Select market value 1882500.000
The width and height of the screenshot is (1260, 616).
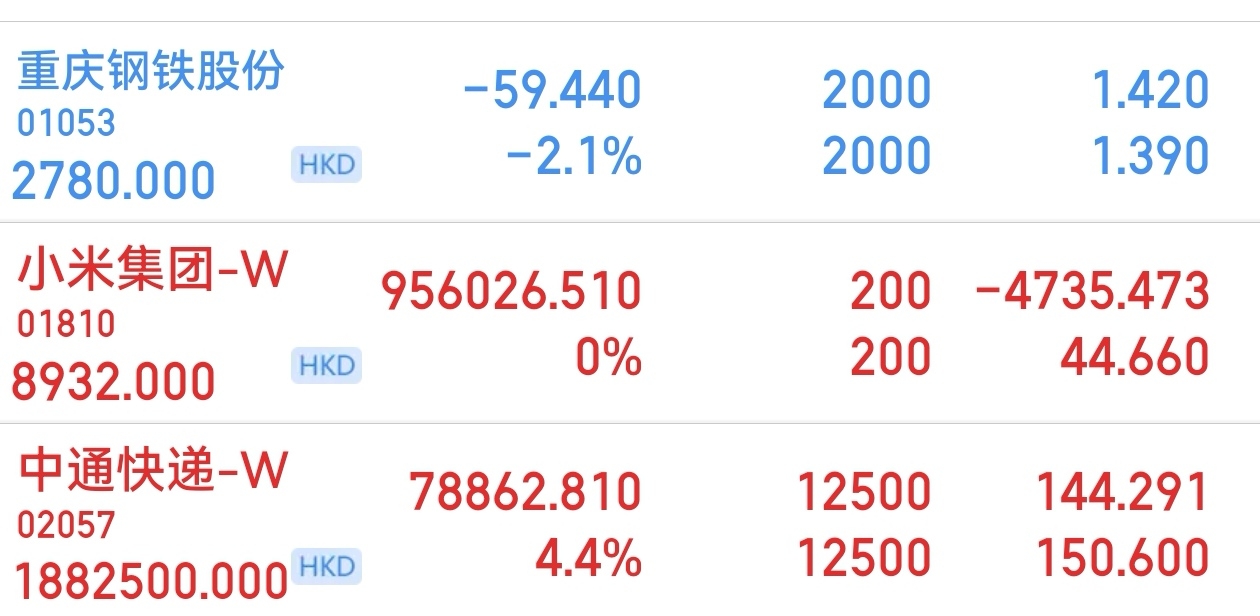click(x=150, y=582)
